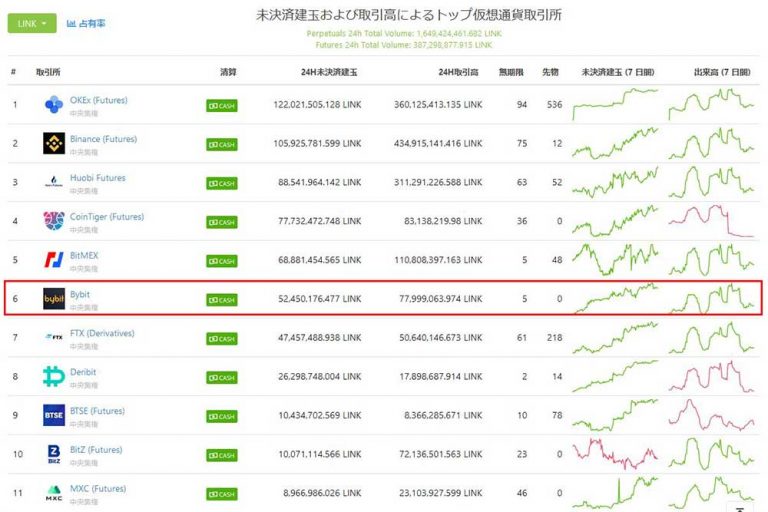Open the LINK currency dropdown

[x=31, y=23]
